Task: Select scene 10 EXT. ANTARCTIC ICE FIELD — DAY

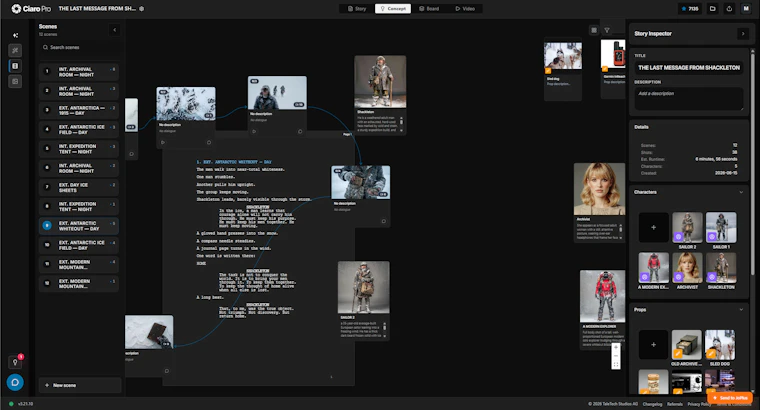Action: click(x=79, y=245)
